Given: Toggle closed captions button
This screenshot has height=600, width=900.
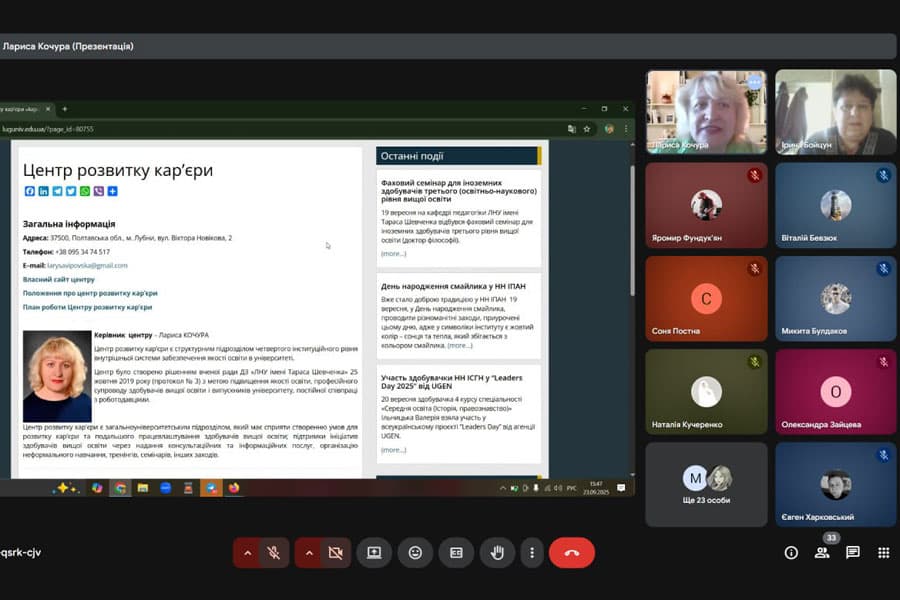Looking at the screenshot, I should click(x=456, y=553).
